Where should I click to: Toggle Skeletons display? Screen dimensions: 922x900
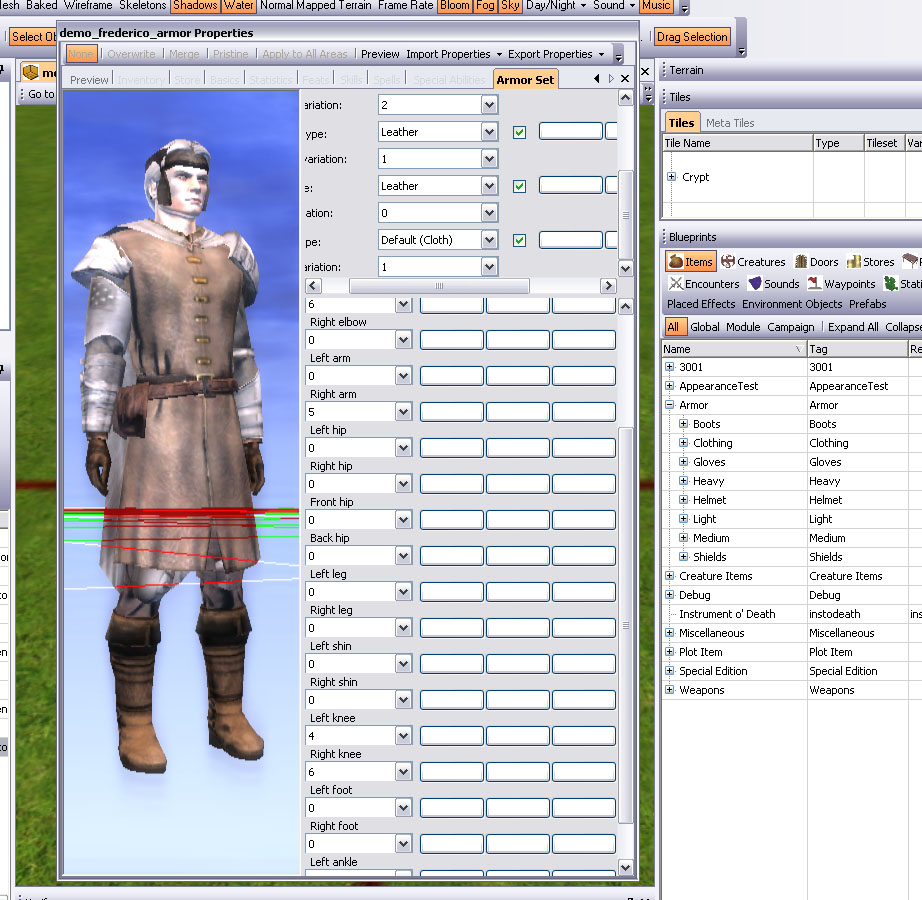pos(143,6)
